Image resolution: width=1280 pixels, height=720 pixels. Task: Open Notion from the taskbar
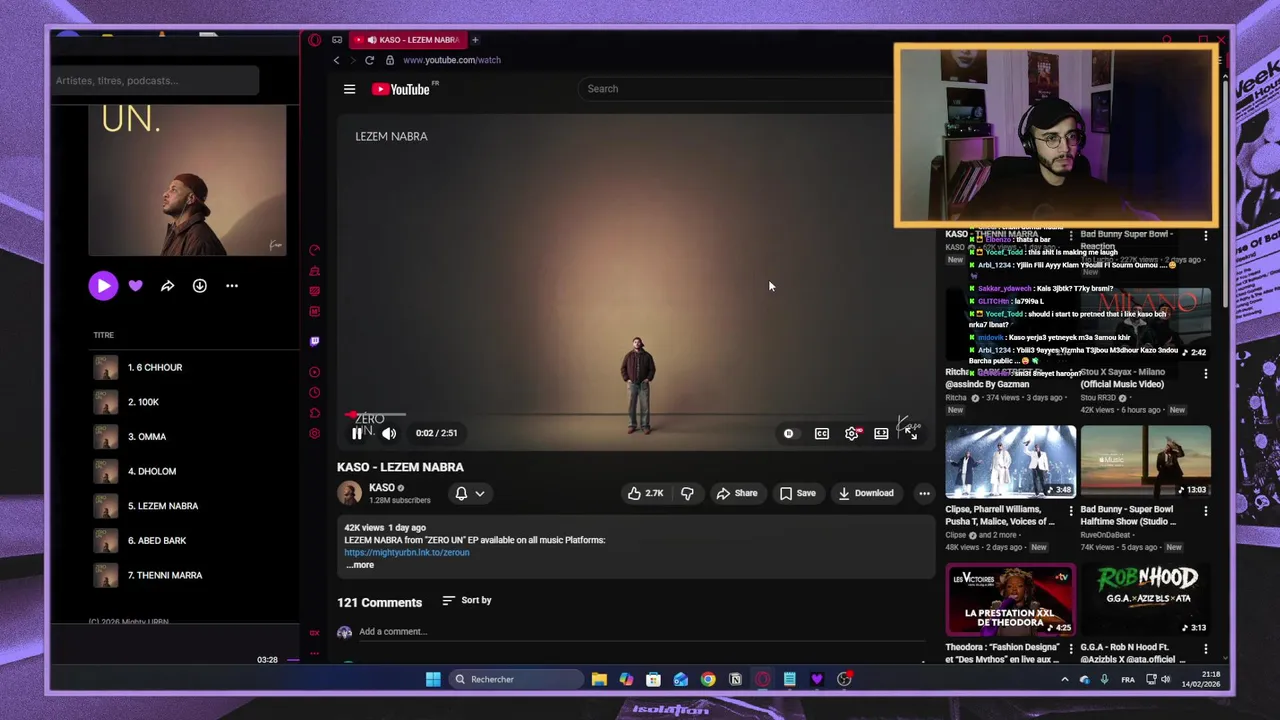[735, 680]
